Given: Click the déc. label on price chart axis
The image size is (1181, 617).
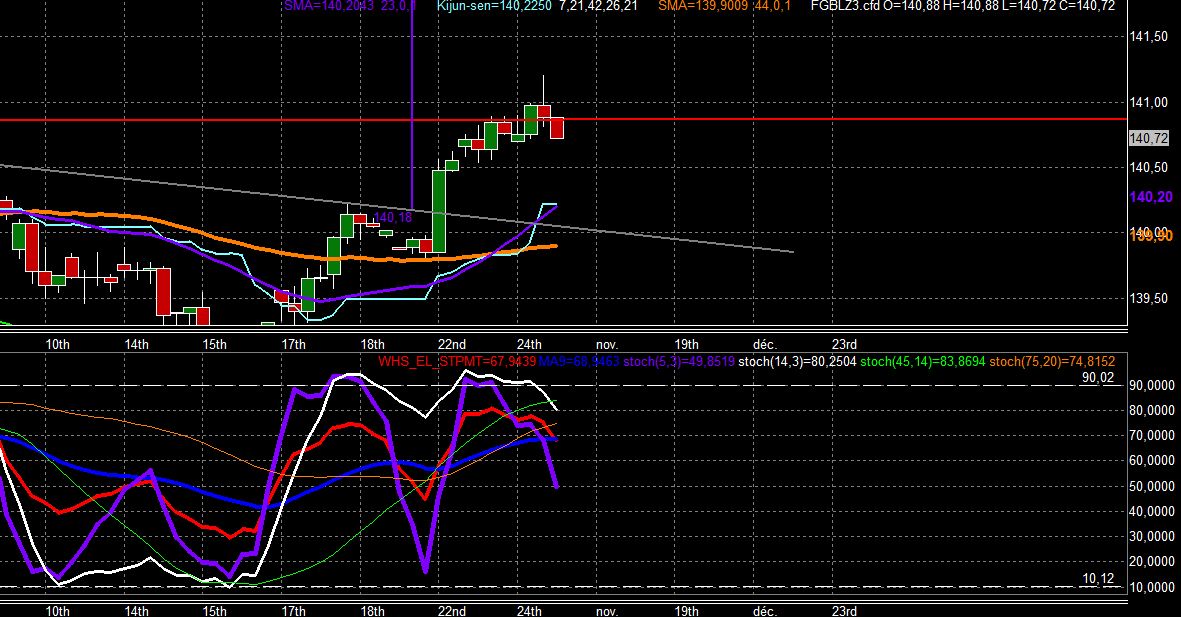Looking at the screenshot, I should 764,344.
